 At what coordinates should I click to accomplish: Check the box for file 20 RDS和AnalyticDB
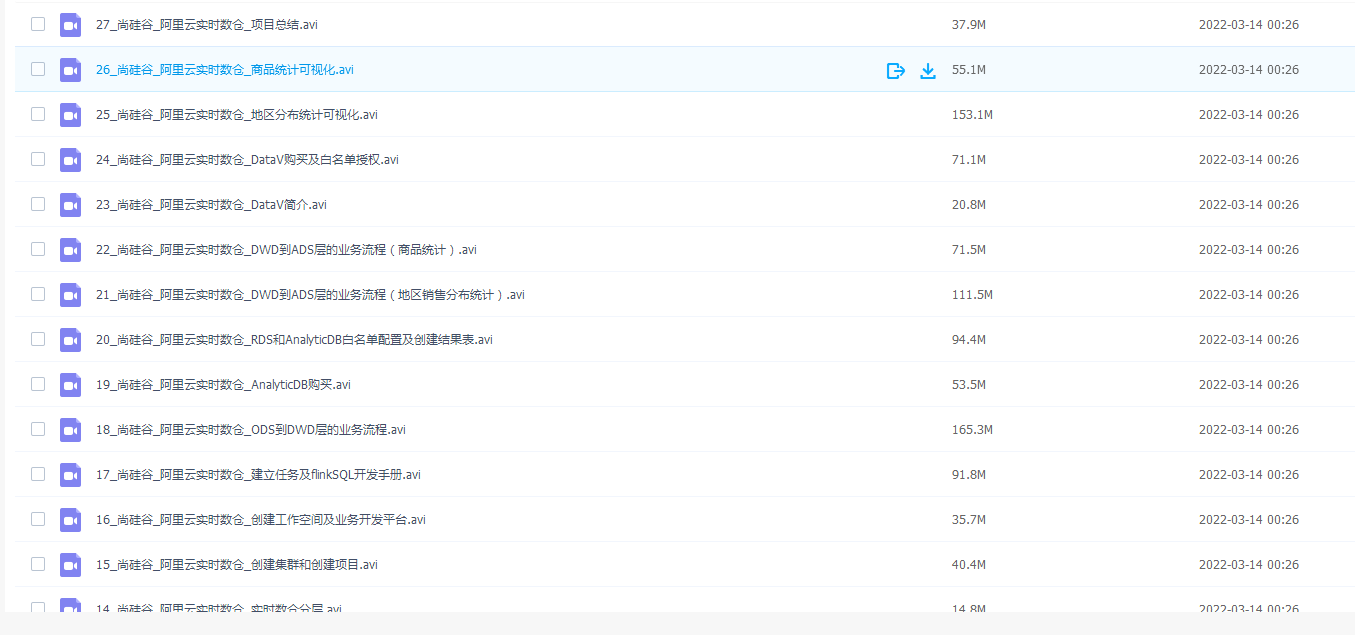[x=38, y=339]
